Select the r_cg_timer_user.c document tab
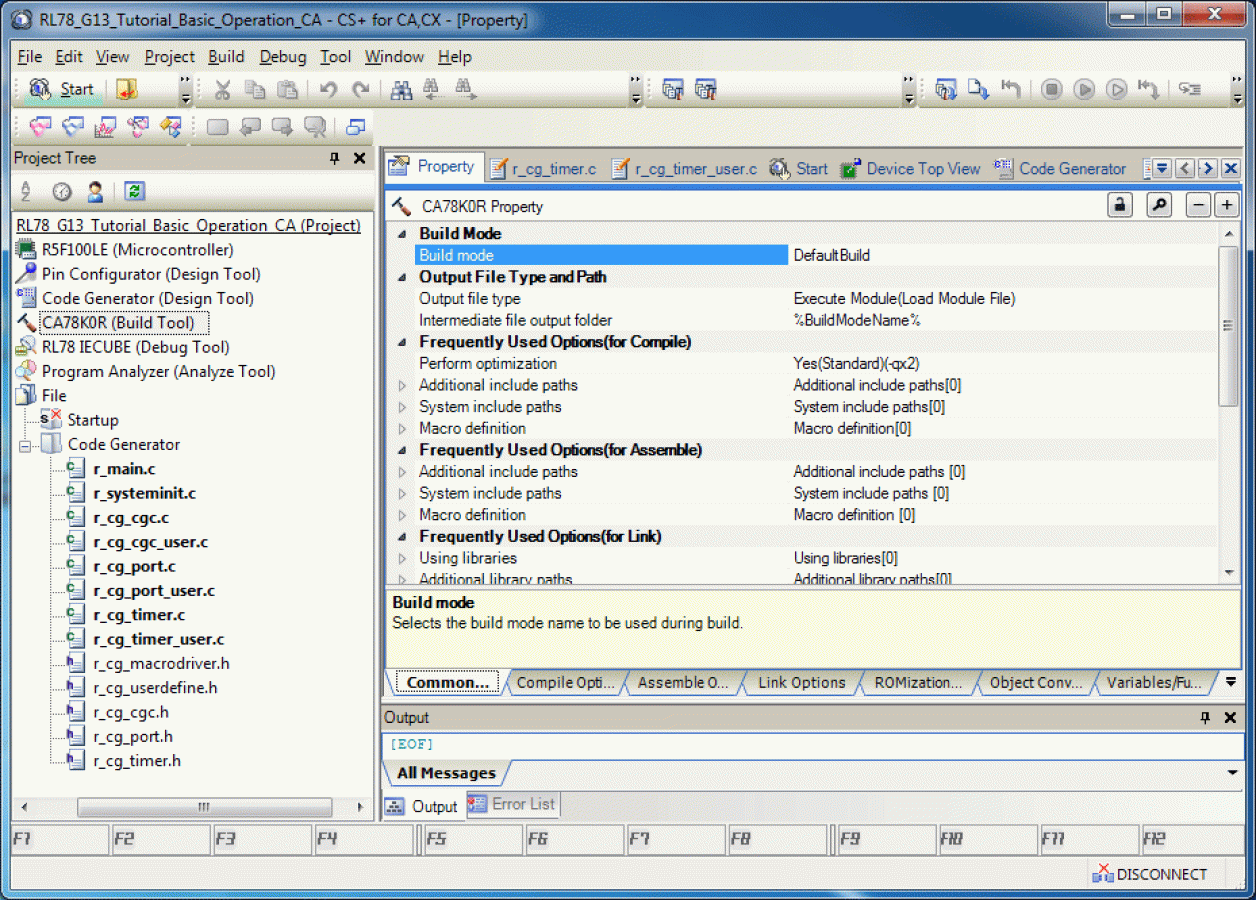The width and height of the screenshot is (1256, 900). point(693,168)
